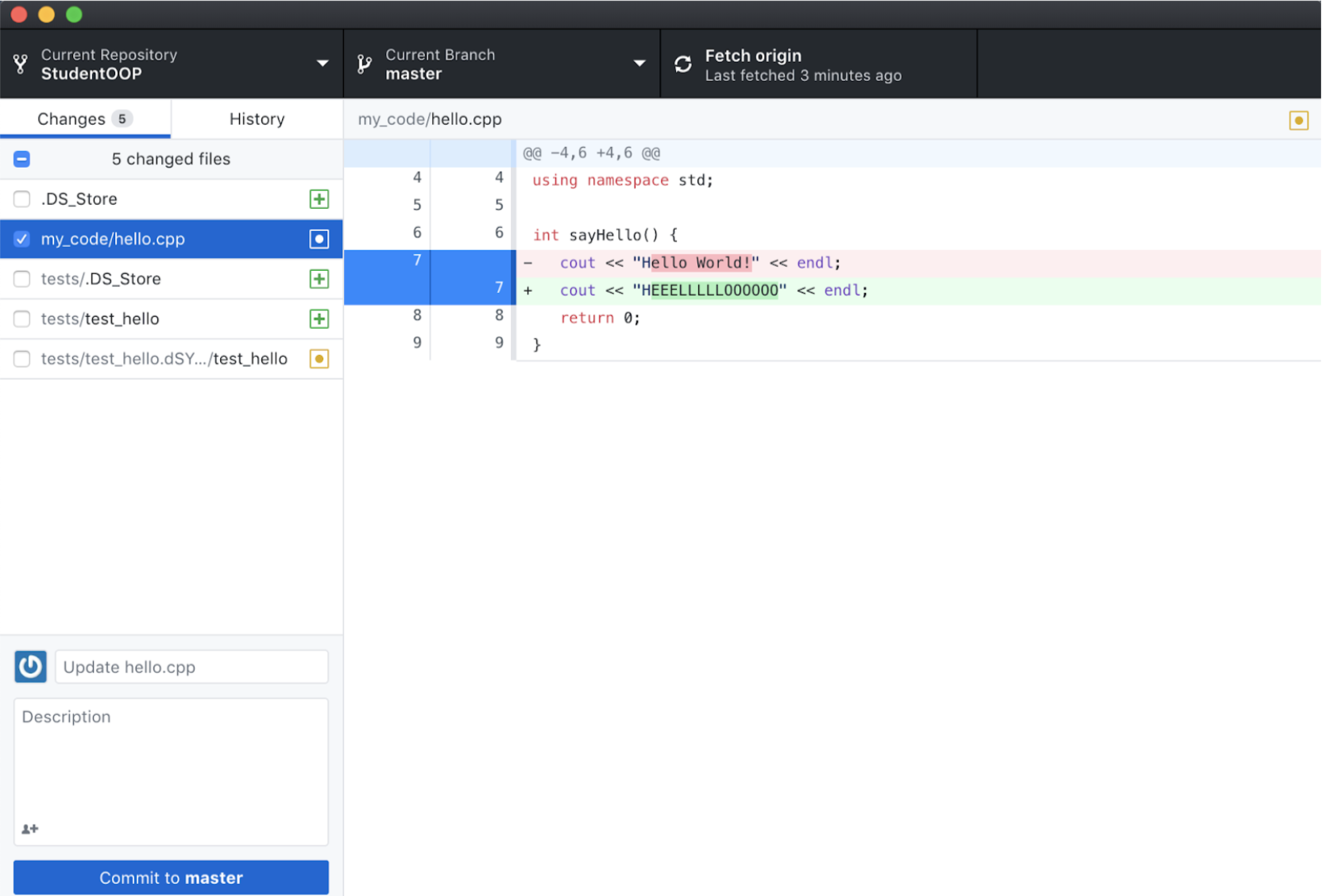The width and height of the screenshot is (1325, 896).
Task: Click the Description text area
Action: (x=171, y=772)
